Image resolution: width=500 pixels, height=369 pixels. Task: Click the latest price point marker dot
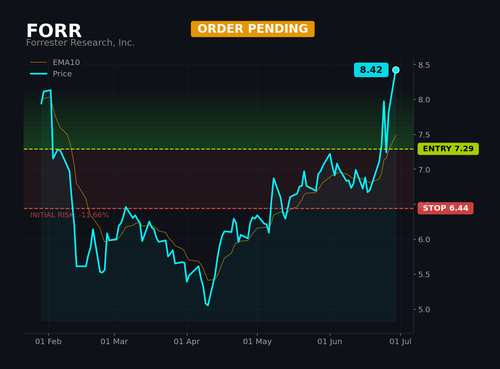click(x=396, y=70)
